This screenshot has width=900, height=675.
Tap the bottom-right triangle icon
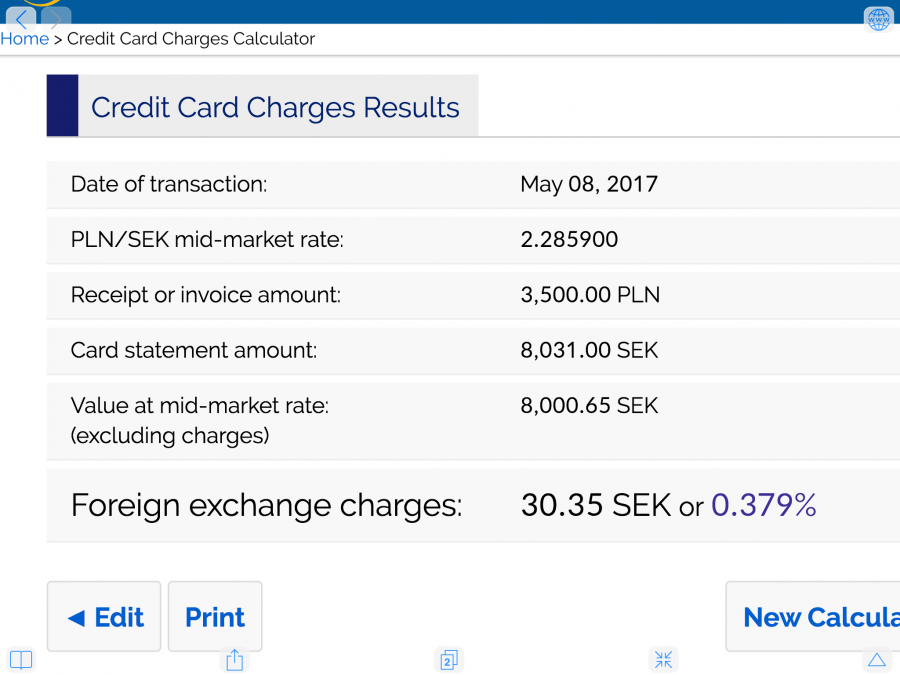(876, 660)
